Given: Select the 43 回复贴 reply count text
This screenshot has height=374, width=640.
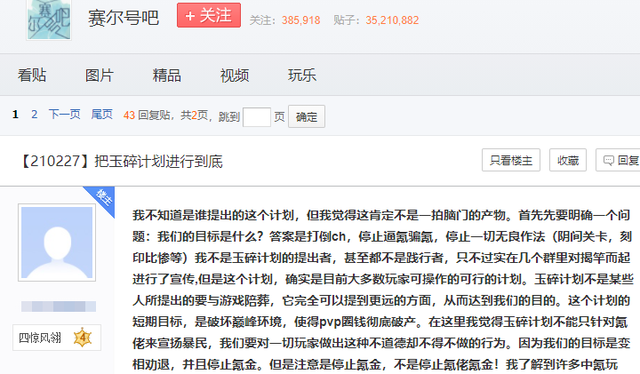Looking at the screenshot, I should click(x=147, y=115).
